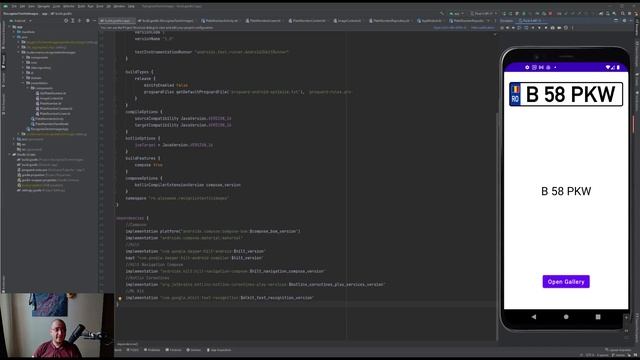Click the red Stop icon in run toolbar

(x=550, y=13)
